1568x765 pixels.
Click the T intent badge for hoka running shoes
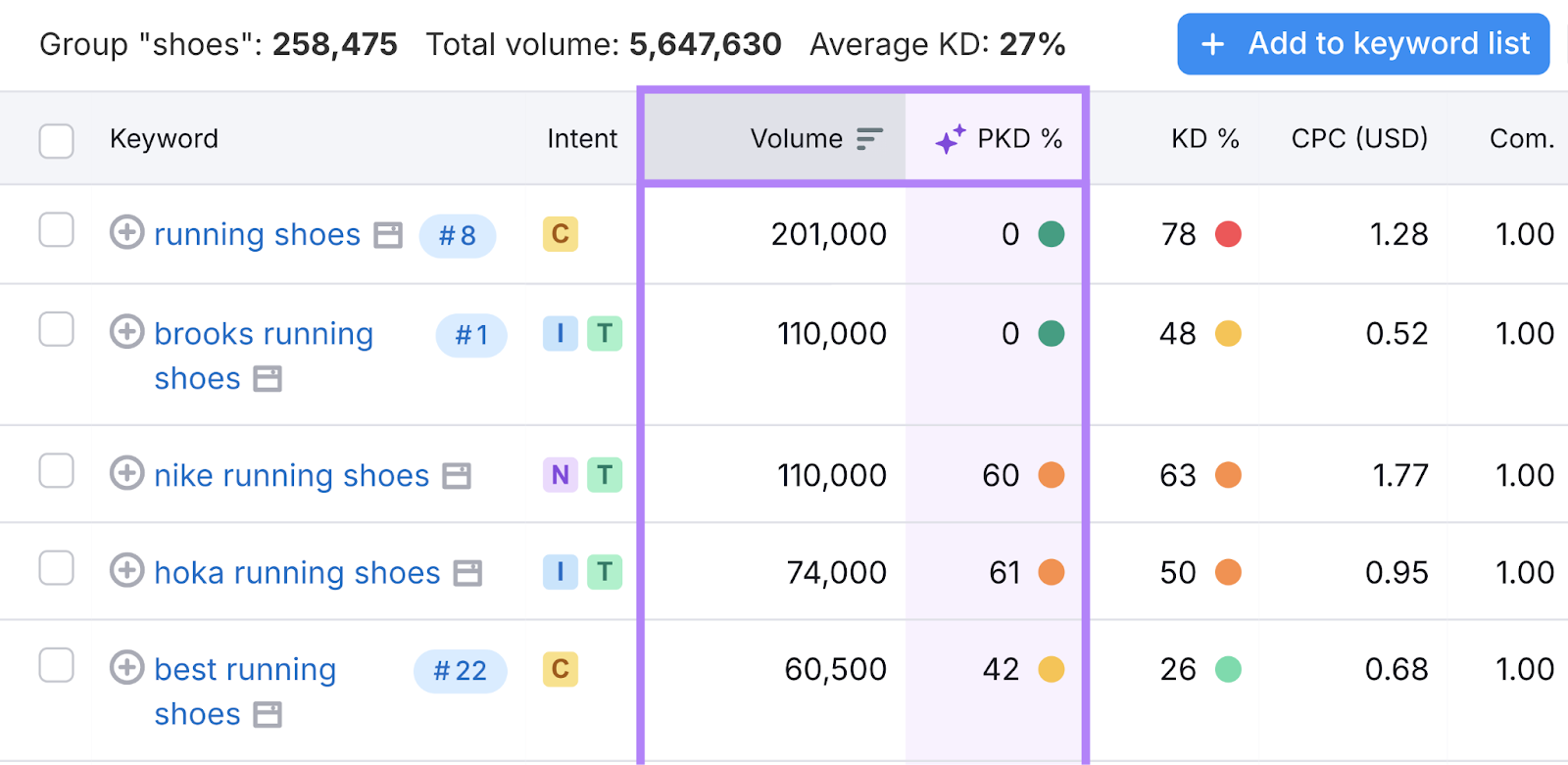(x=605, y=571)
